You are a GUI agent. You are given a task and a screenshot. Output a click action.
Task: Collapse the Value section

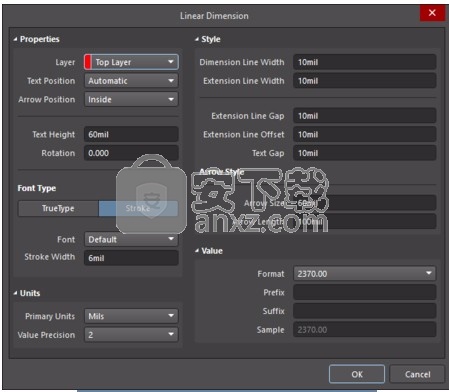[x=197, y=251]
